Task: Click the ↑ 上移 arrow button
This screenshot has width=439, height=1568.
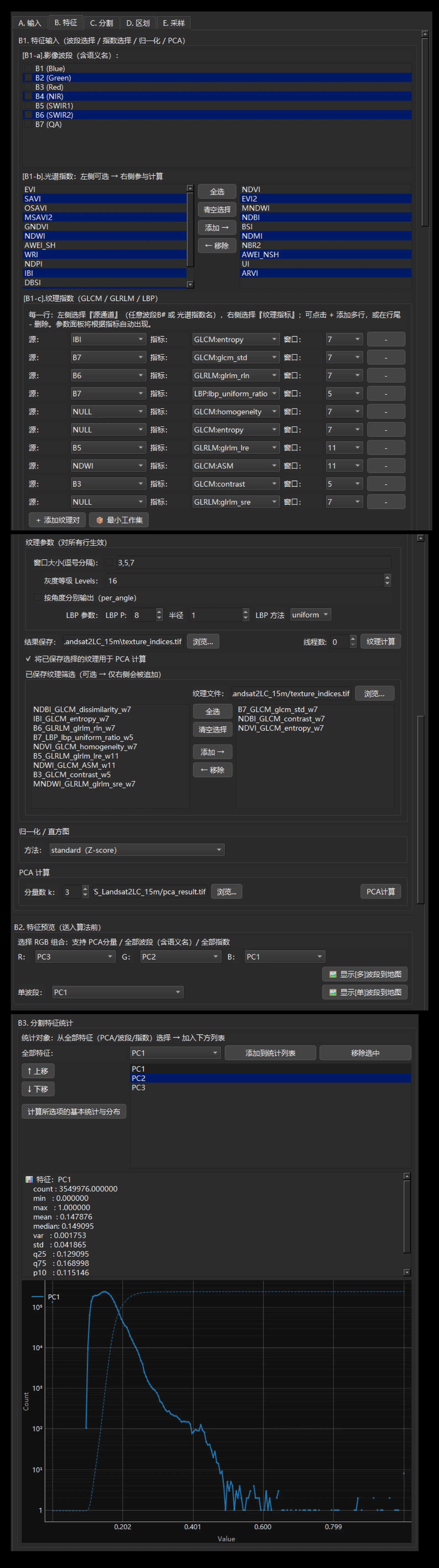Action: pyautogui.click(x=38, y=1071)
